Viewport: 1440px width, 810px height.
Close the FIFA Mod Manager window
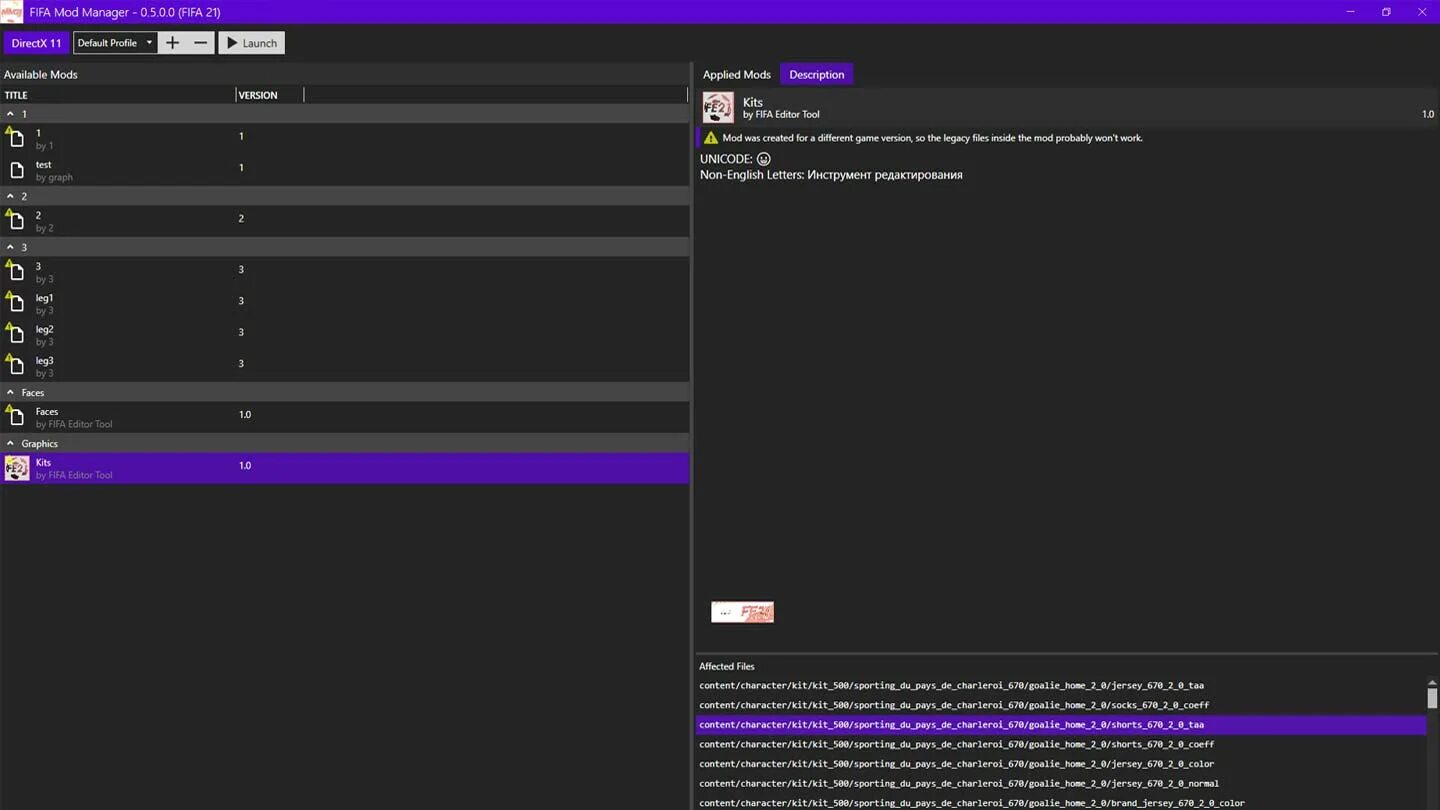point(1422,12)
